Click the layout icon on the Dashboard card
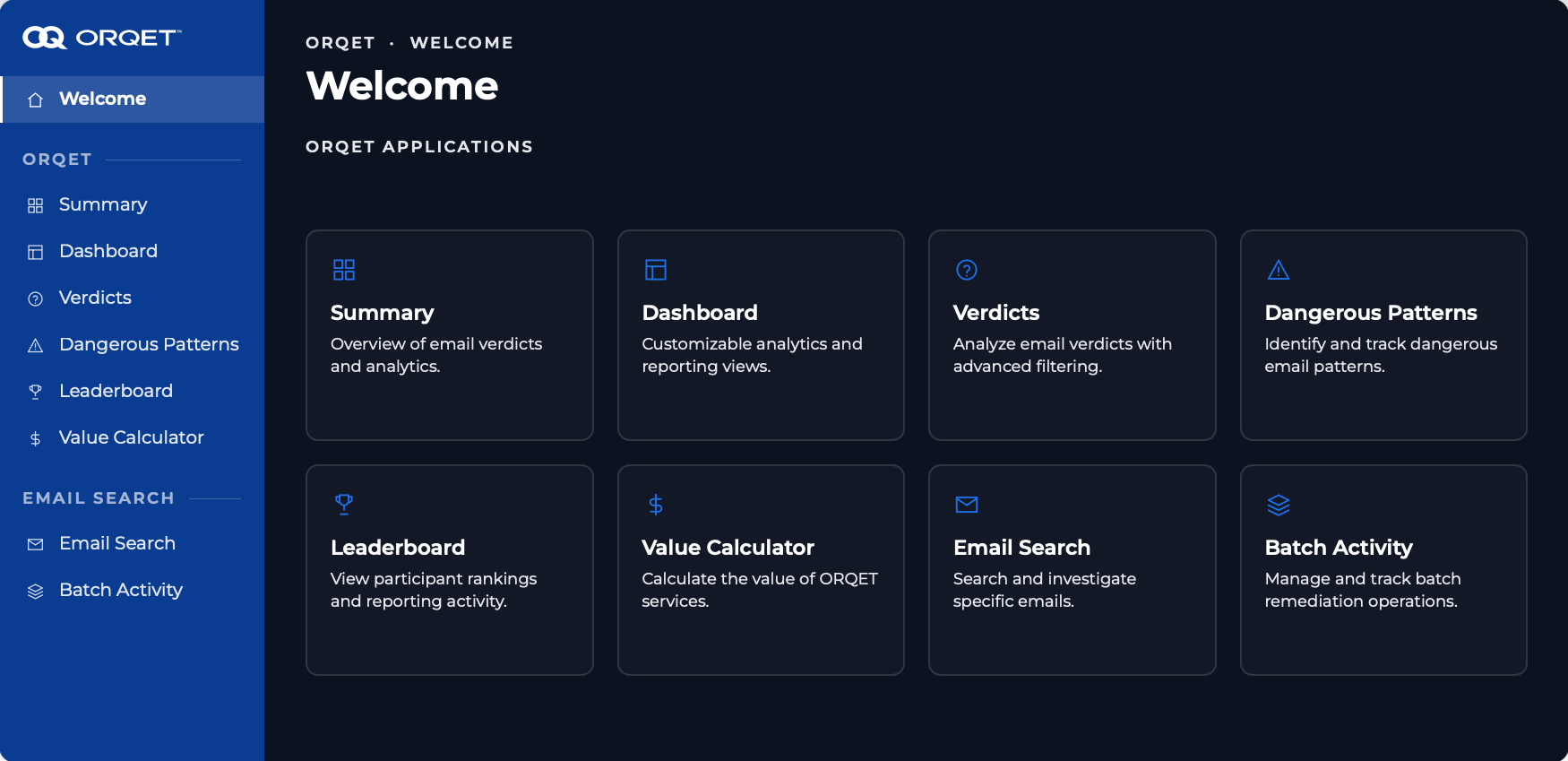 pyautogui.click(x=656, y=270)
